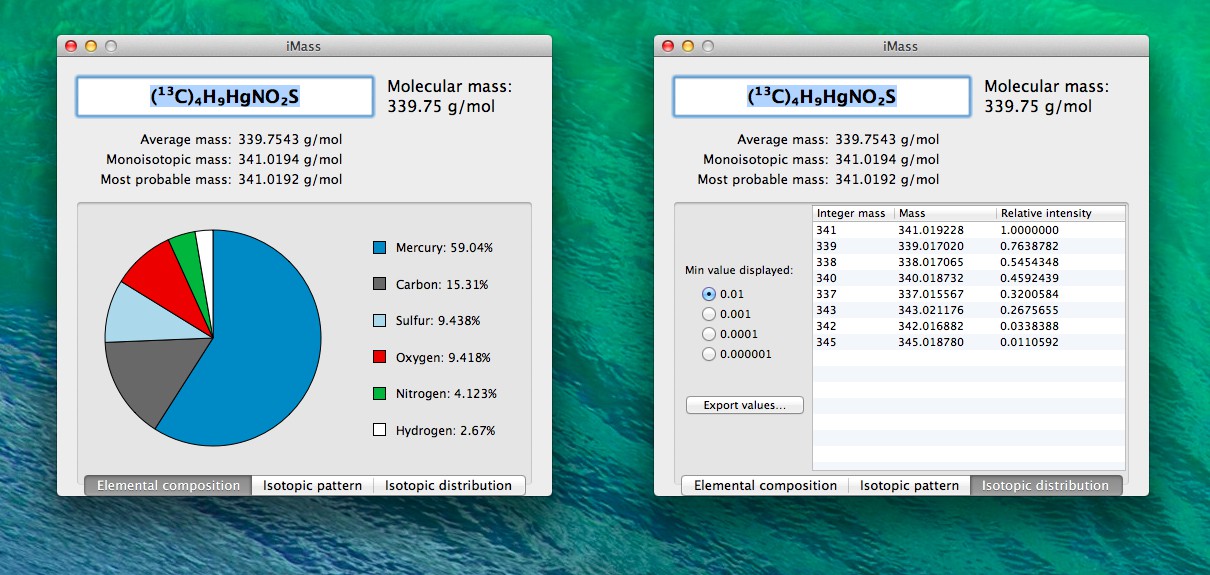Screen dimensions: 1210x575
Task: Click "Hydrogen: 2.67%" legend label
Action: pos(445,430)
